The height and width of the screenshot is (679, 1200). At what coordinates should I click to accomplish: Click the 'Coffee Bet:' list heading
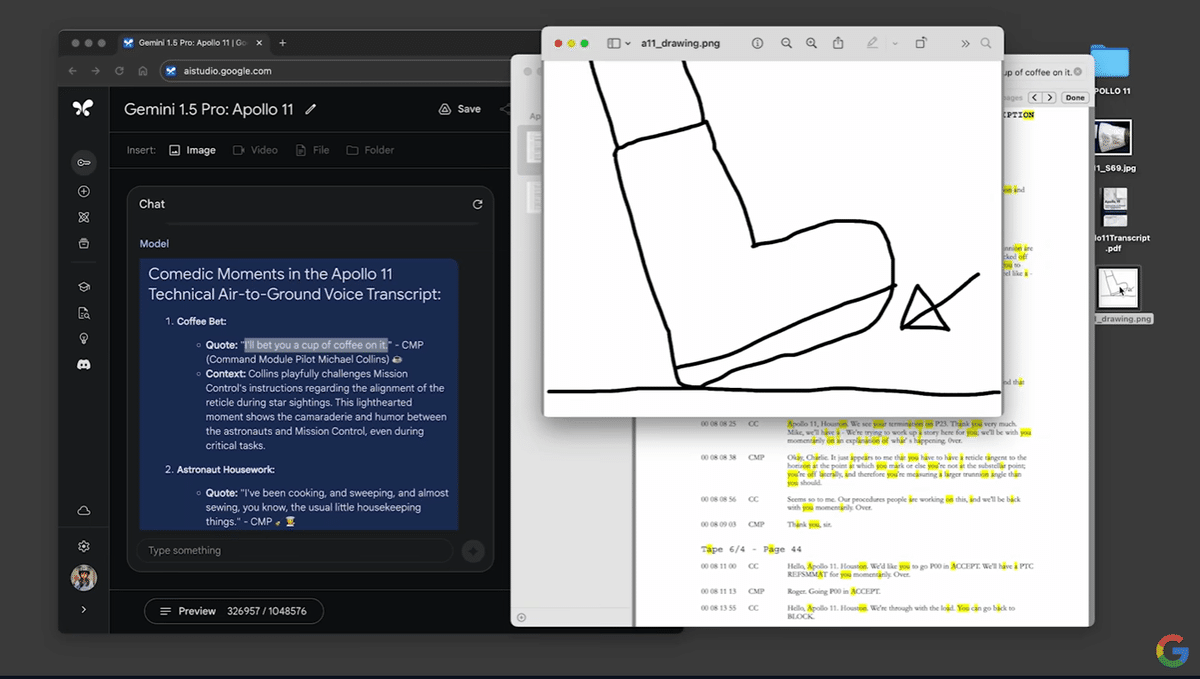[202, 322]
